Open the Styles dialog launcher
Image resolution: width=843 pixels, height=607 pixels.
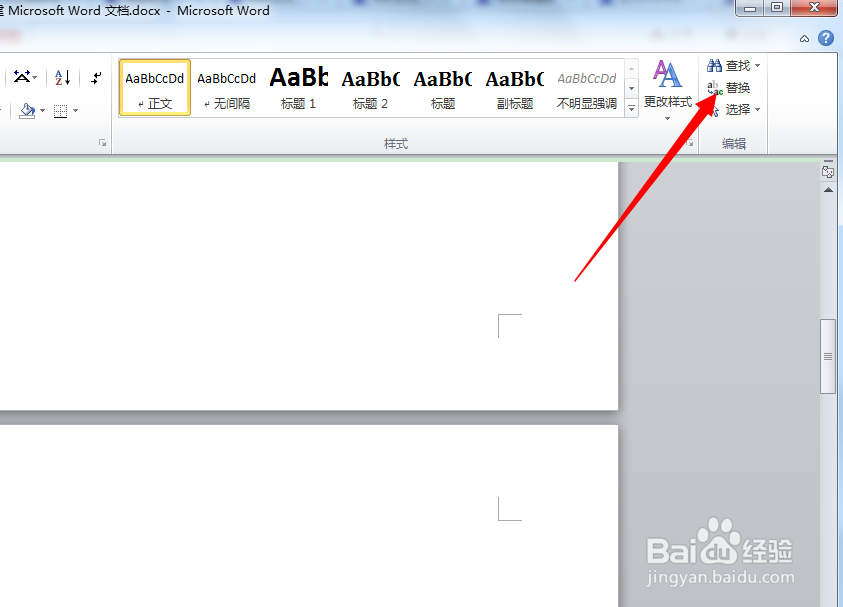690,143
